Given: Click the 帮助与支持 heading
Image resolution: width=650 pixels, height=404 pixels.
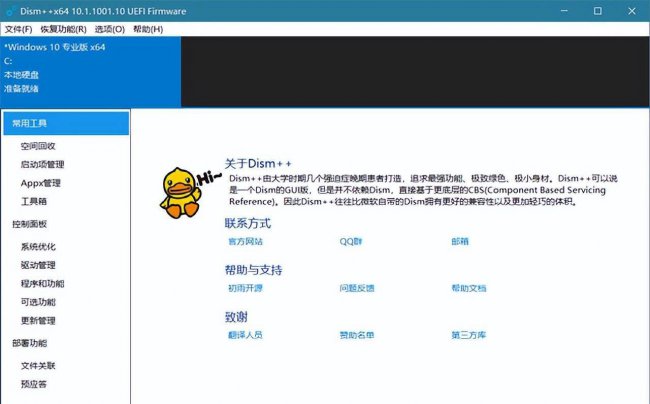Looking at the screenshot, I should (x=254, y=270).
